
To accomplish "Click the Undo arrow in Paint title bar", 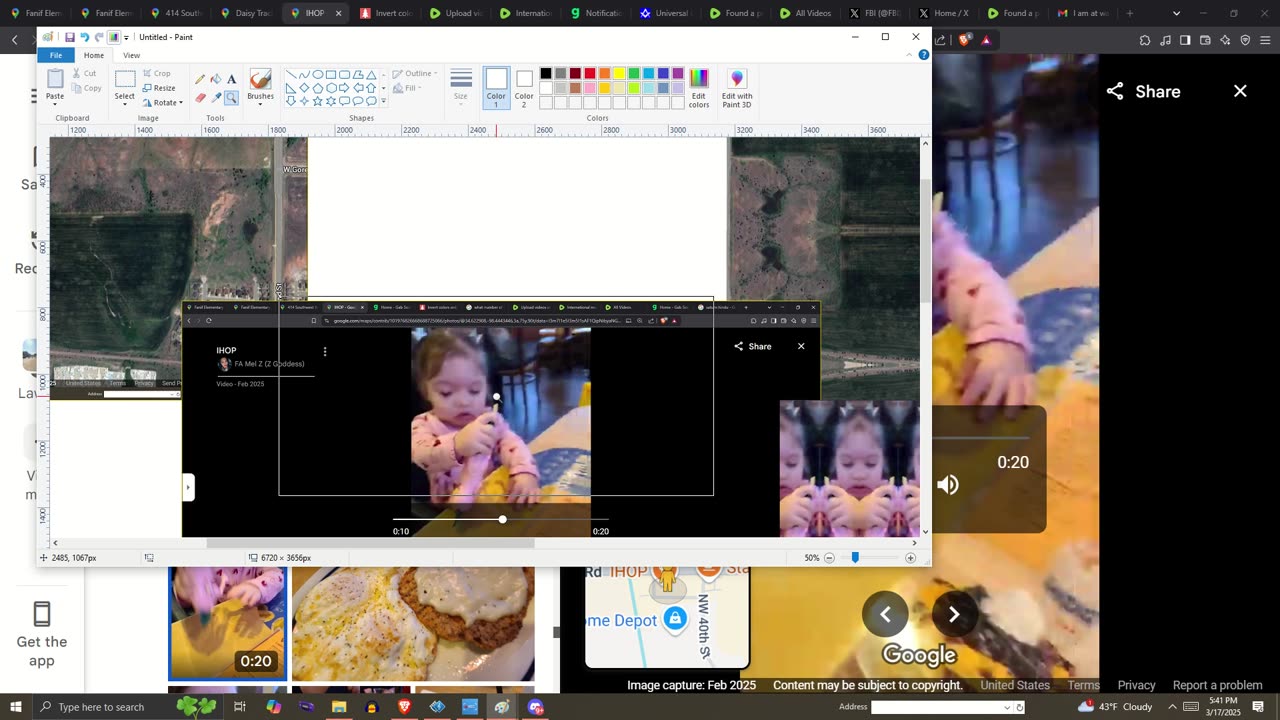I will 84,37.
